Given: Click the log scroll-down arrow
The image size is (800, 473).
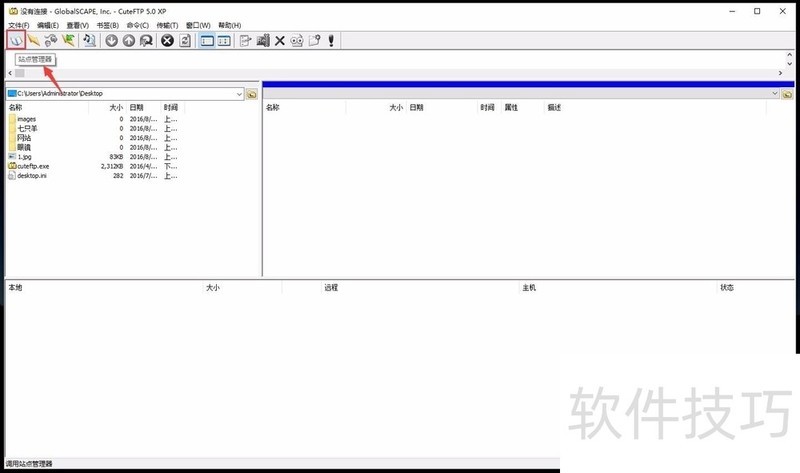Looking at the screenshot, I should pos(790,64).
